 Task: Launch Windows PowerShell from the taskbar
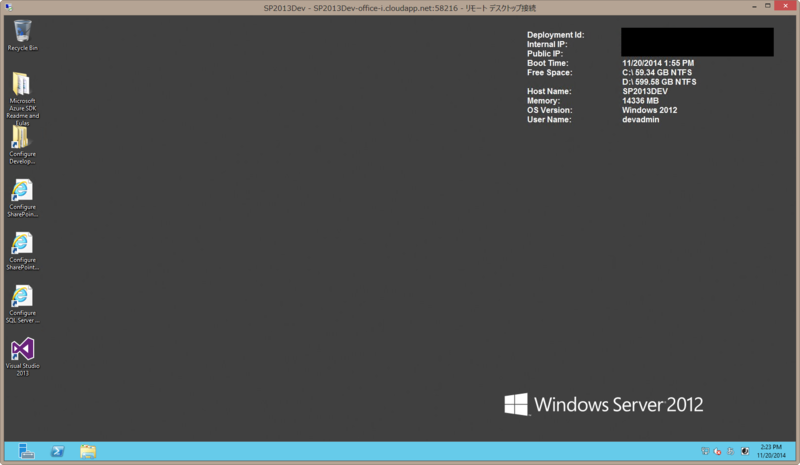(57, 451)
